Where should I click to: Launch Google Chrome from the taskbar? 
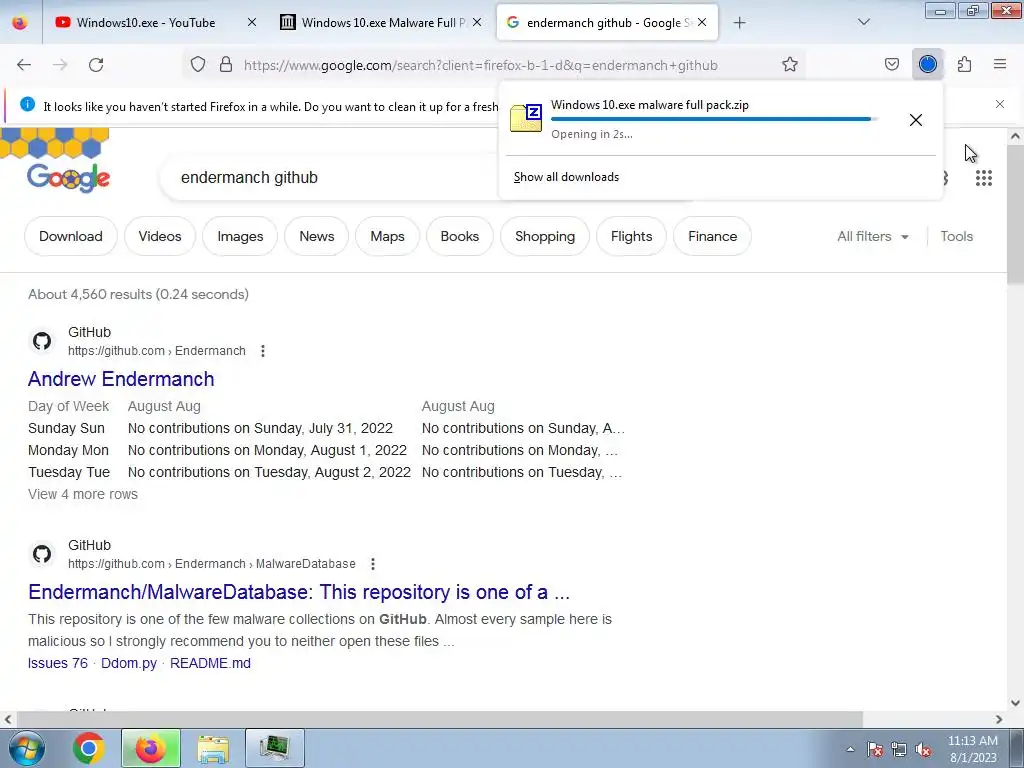tap(89, 748)
